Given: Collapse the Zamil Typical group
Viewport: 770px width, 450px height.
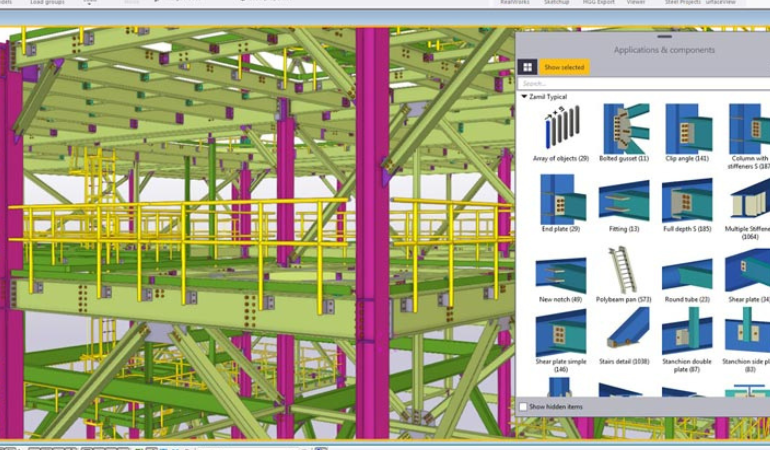Looking at the screenshot, I should (525, 97).
